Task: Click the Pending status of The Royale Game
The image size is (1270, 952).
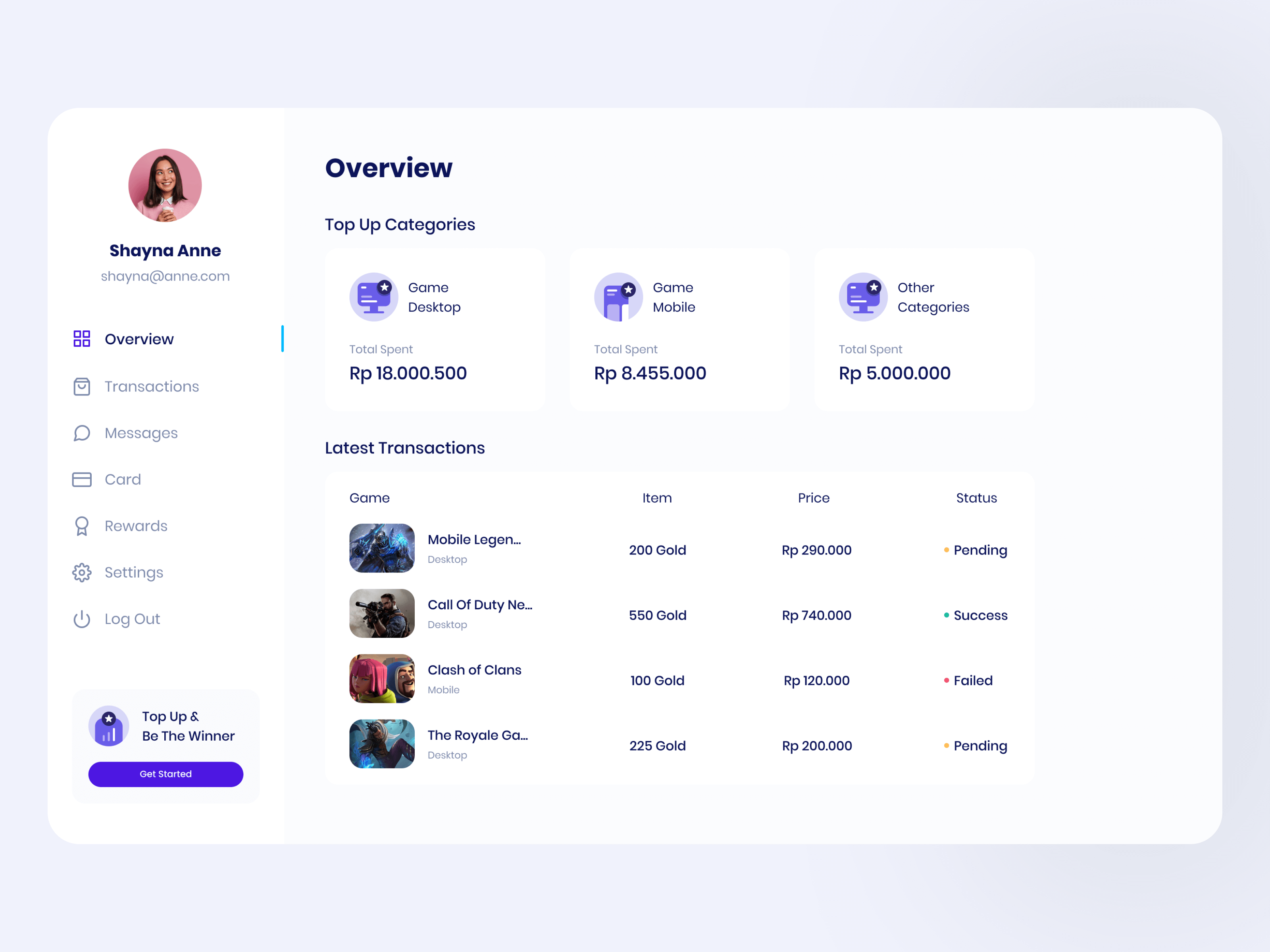Action: (976, 746)
